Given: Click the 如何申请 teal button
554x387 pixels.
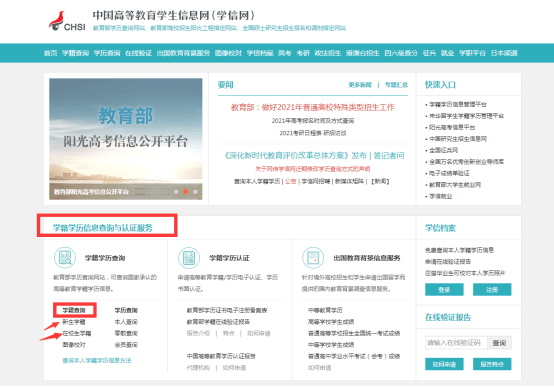Looking at the screenshot, I should pyautogui.click(x=444, y=364).
